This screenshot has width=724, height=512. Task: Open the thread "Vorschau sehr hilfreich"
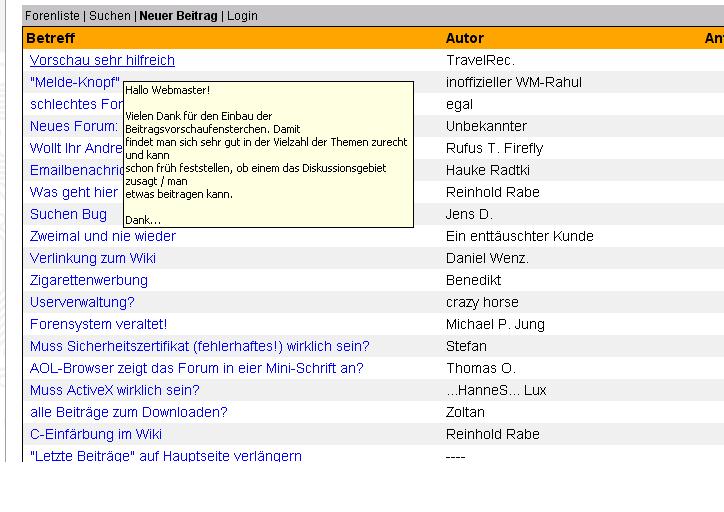[x=102, y=60]
